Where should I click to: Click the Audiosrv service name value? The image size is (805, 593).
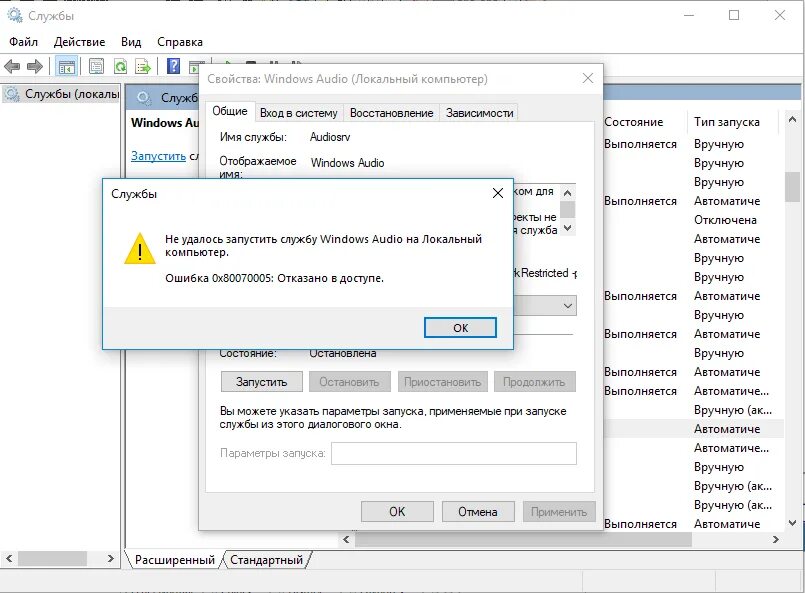[330, 137]
